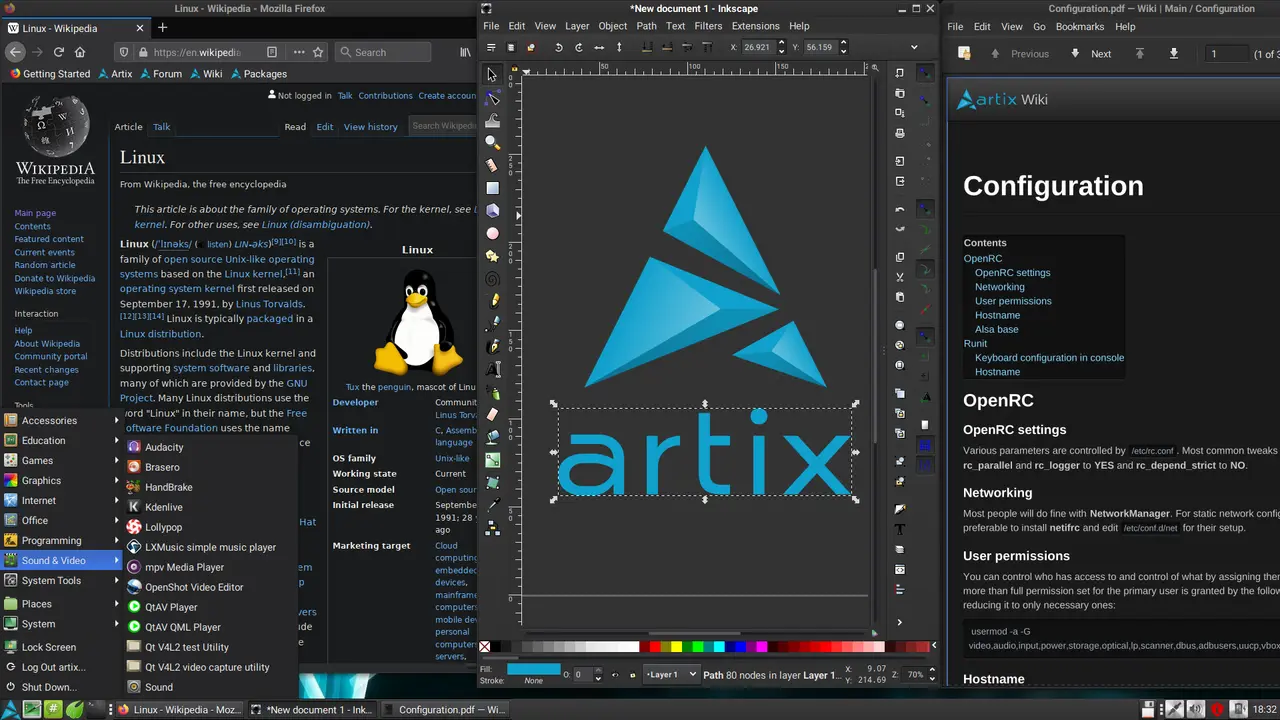Select the Inkscape paint bucket tool
The width and height of the screenshot is (1280, 720).
point(492,437)
